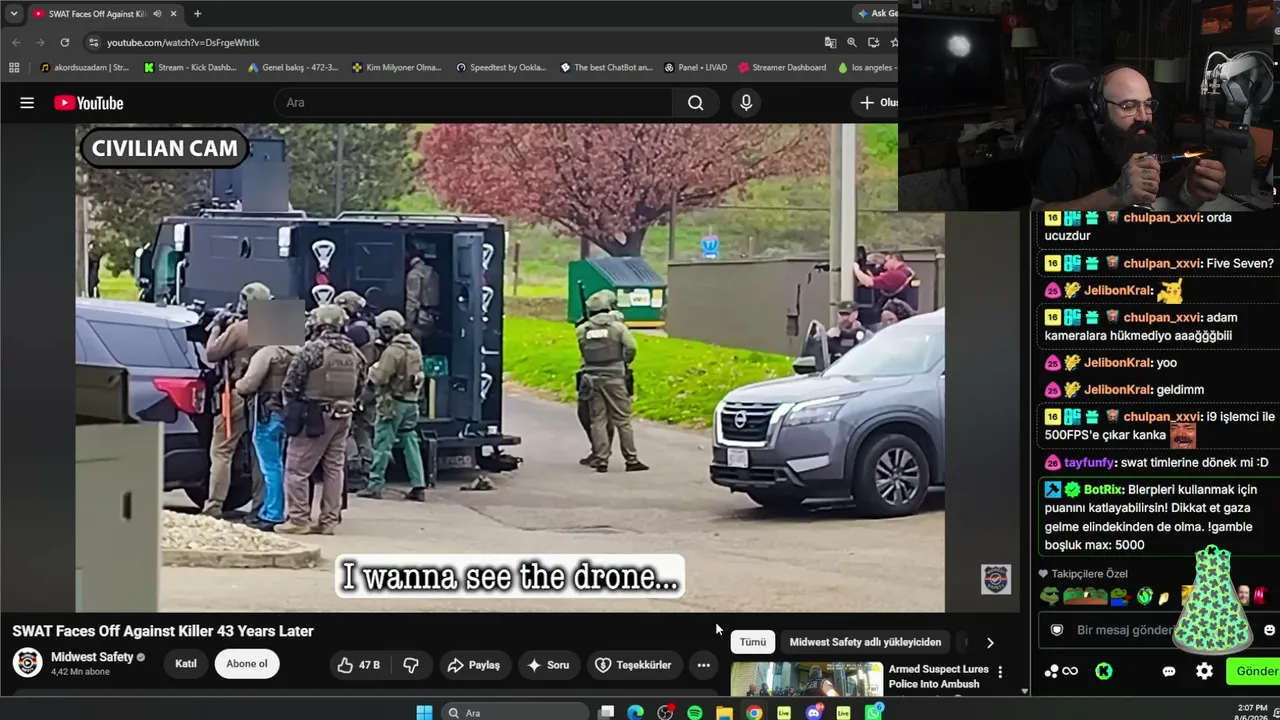Click the BotRix username in chat

tap(1104, 490)
